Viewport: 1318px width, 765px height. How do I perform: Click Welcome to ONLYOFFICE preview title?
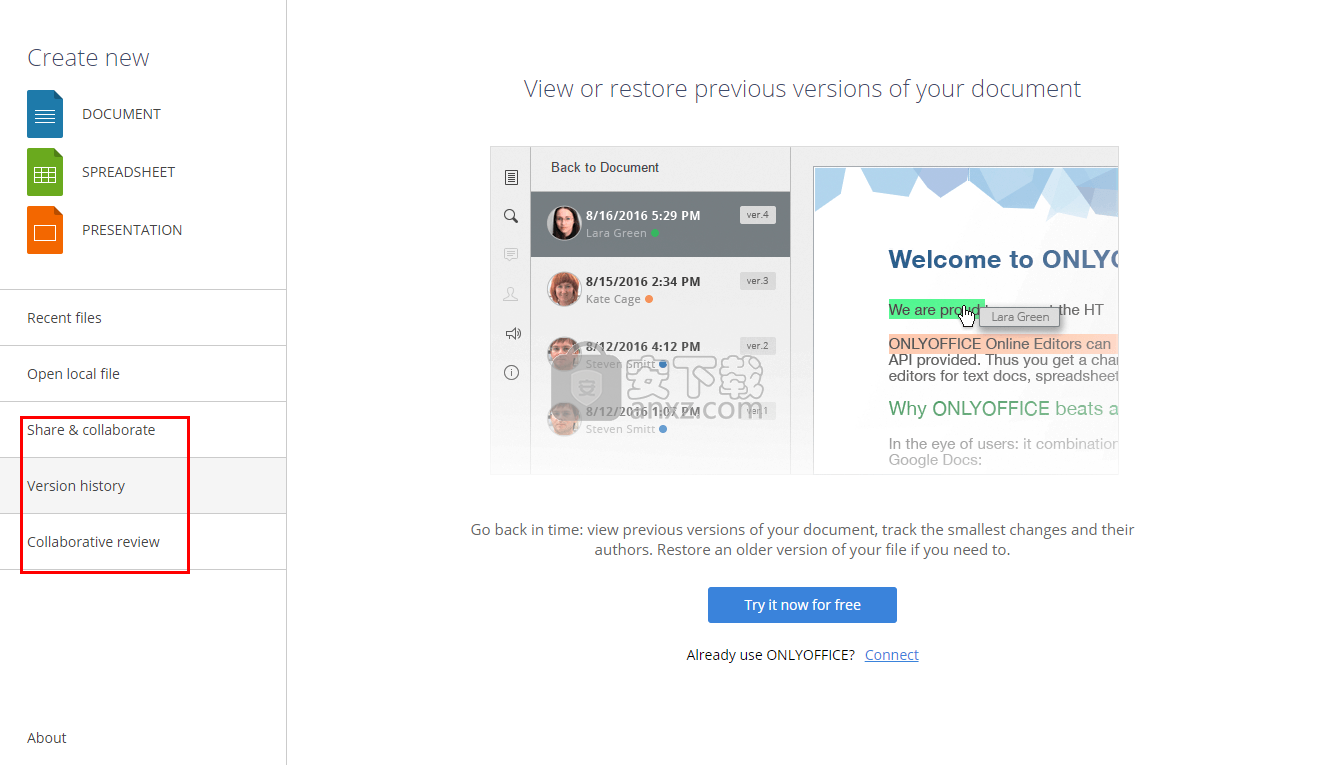click(x=1003, y=260)
